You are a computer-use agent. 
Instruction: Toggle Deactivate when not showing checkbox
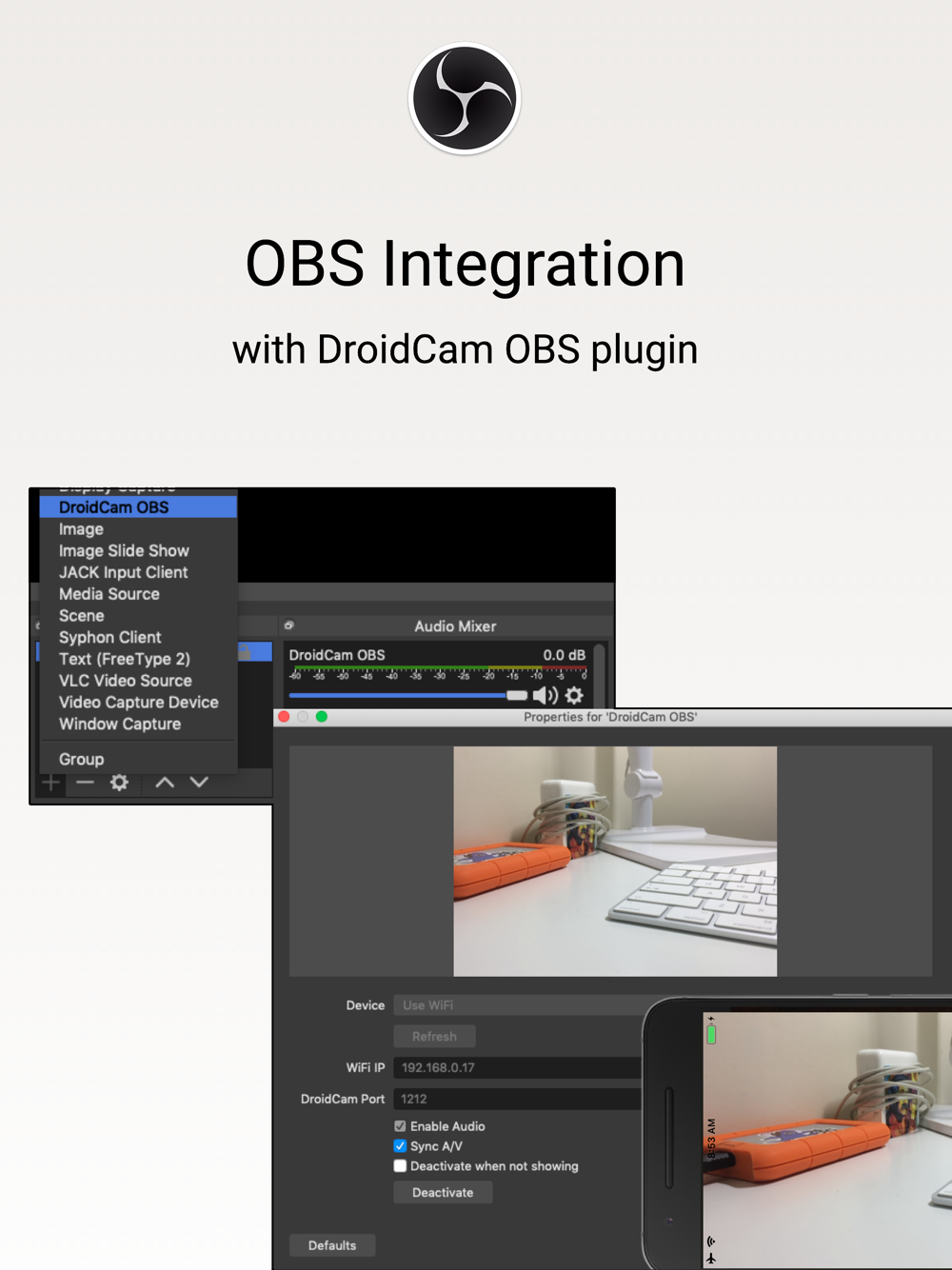click(x=400, y=1166)
